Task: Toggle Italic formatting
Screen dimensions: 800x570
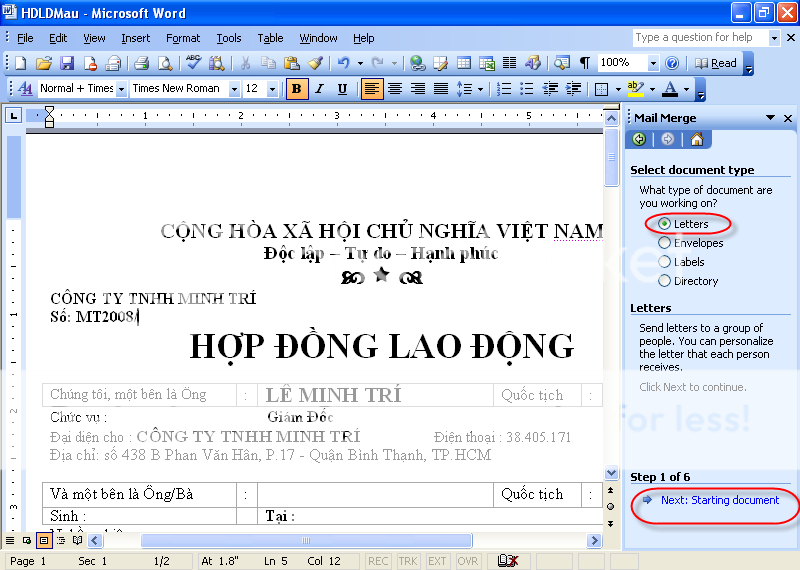Action: tap(320, 89)
